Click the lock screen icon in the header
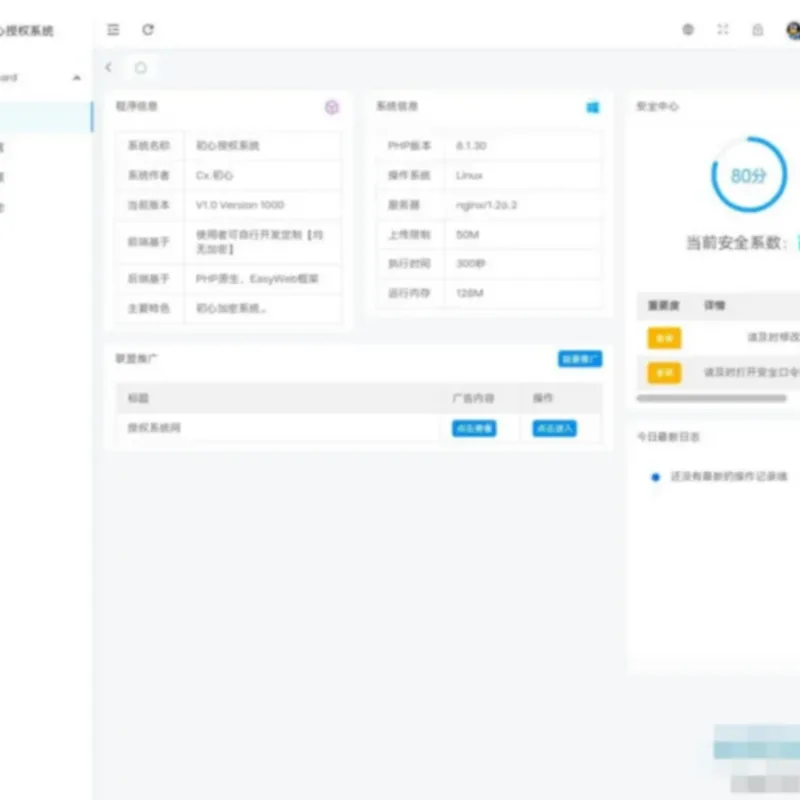The width and height of the screenshot is (800, 800). (758, 30)
